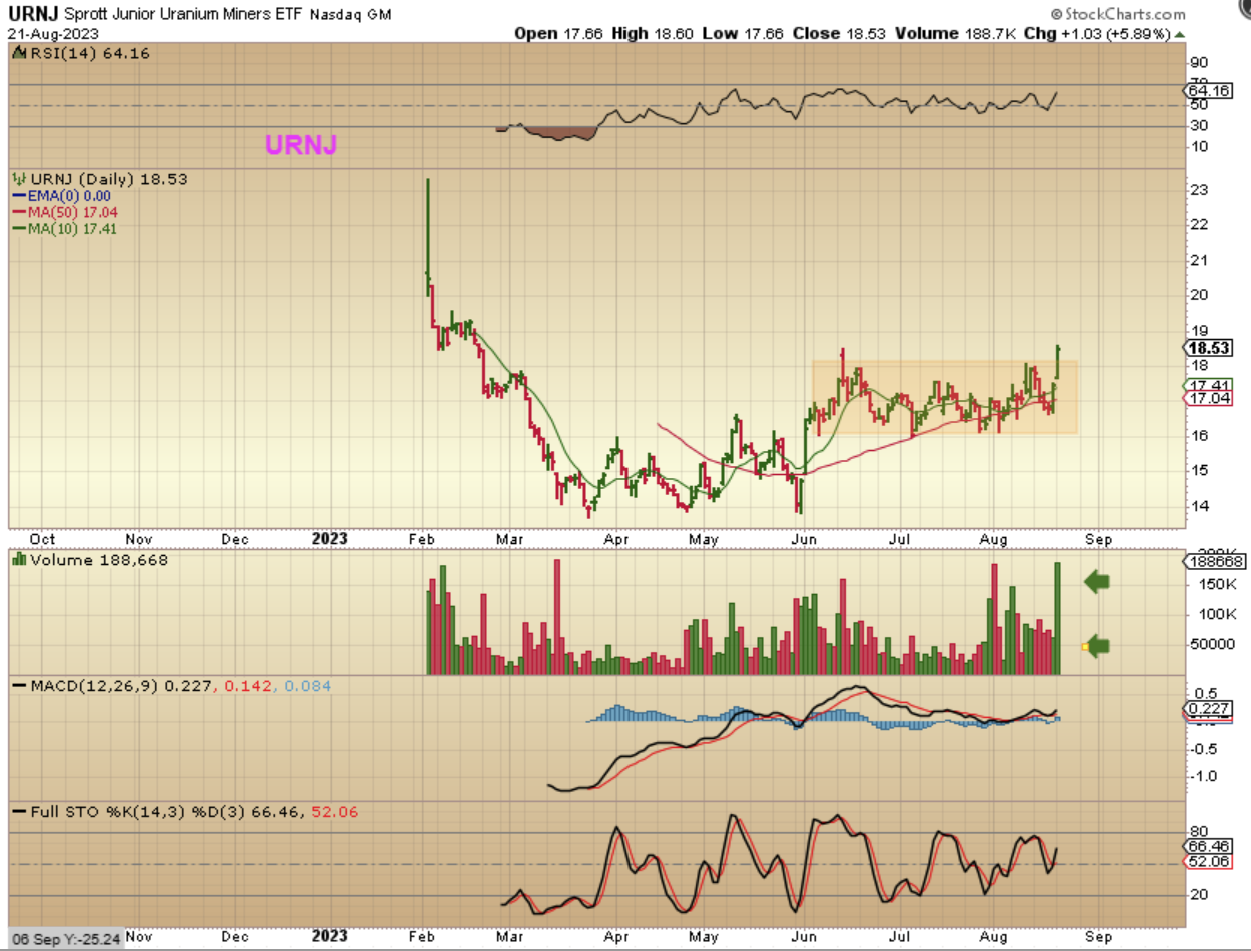Click the 18.53 last-price tag on price axis
The height and width of the screenshot is (951, 1251).
coord(1207,347)
